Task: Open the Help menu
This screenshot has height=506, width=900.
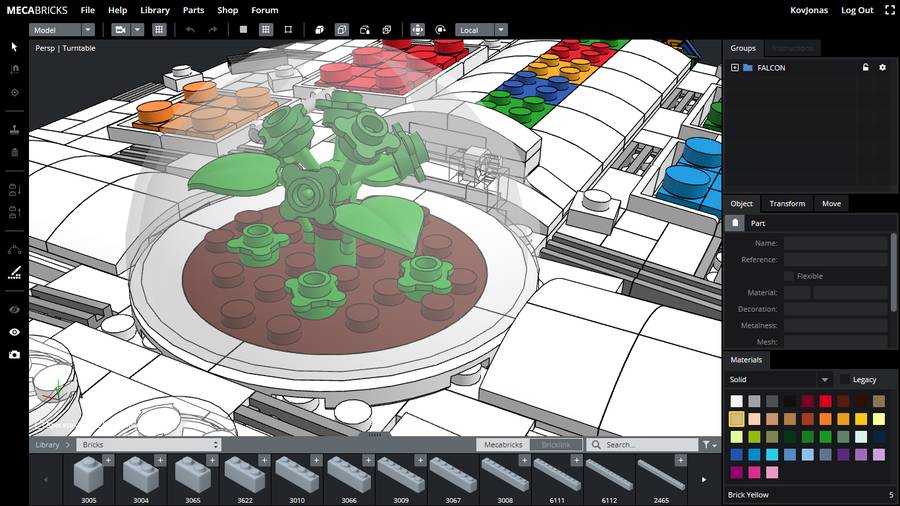Action: point(118,10)
